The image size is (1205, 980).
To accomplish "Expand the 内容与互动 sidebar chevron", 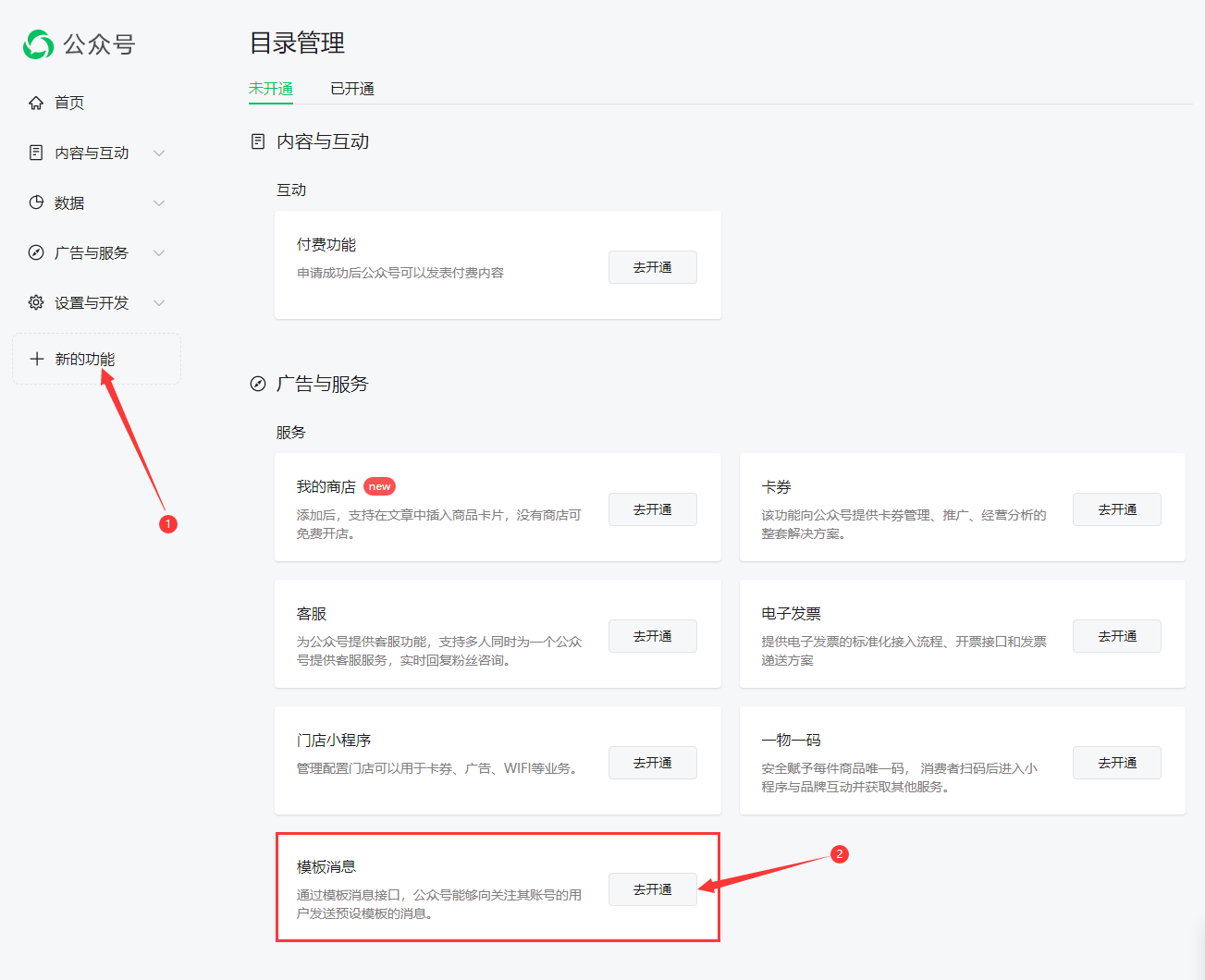I will (159, 153).
